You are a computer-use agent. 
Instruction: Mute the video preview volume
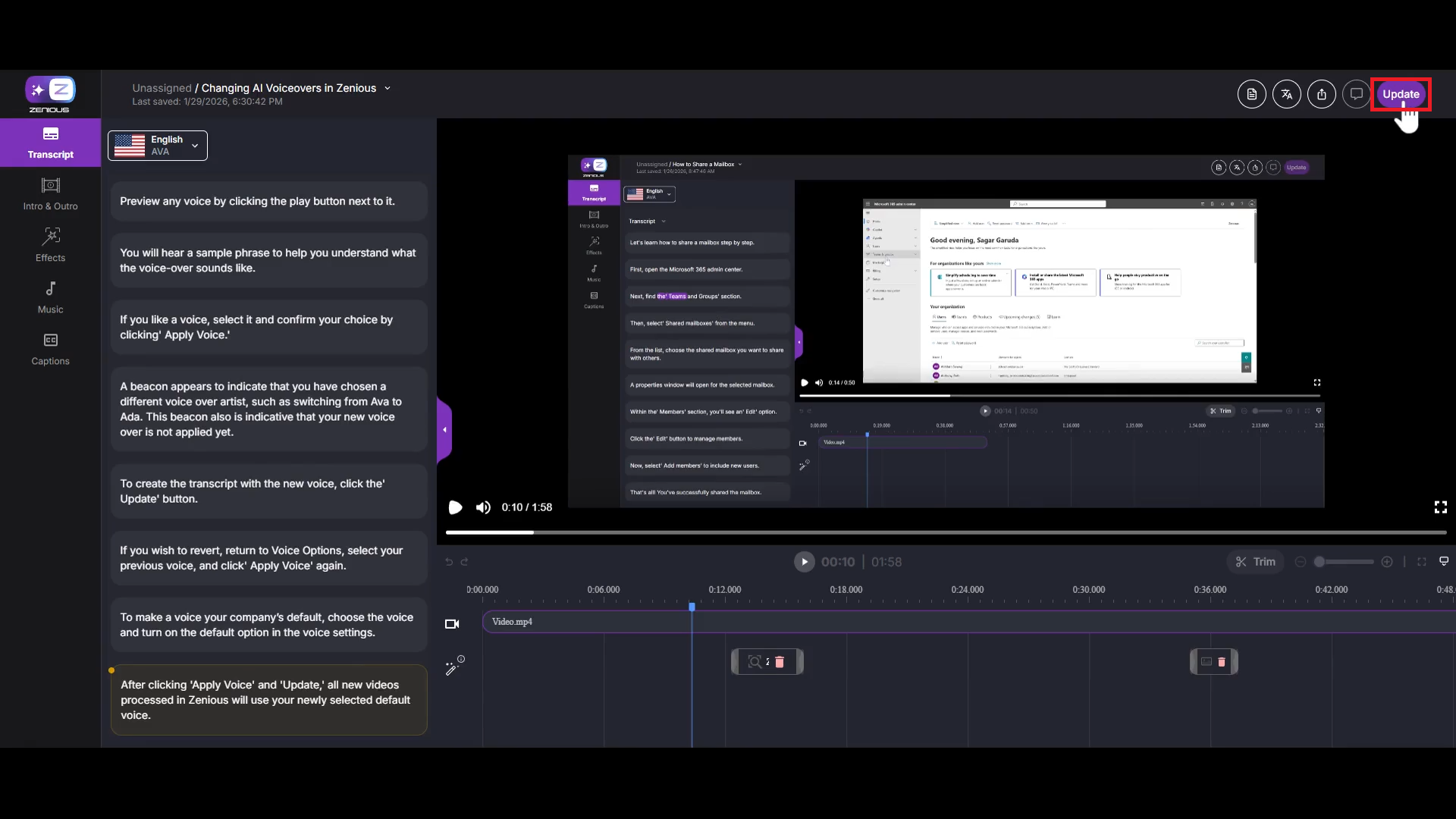483,507
